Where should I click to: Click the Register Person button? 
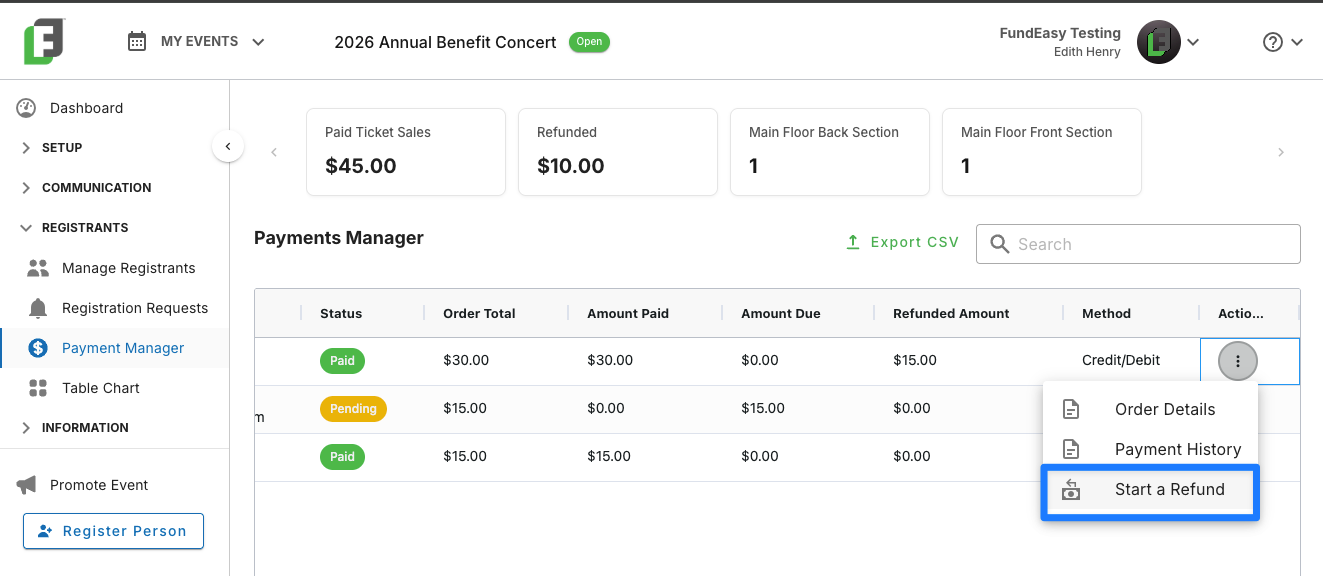coord(113,531)
